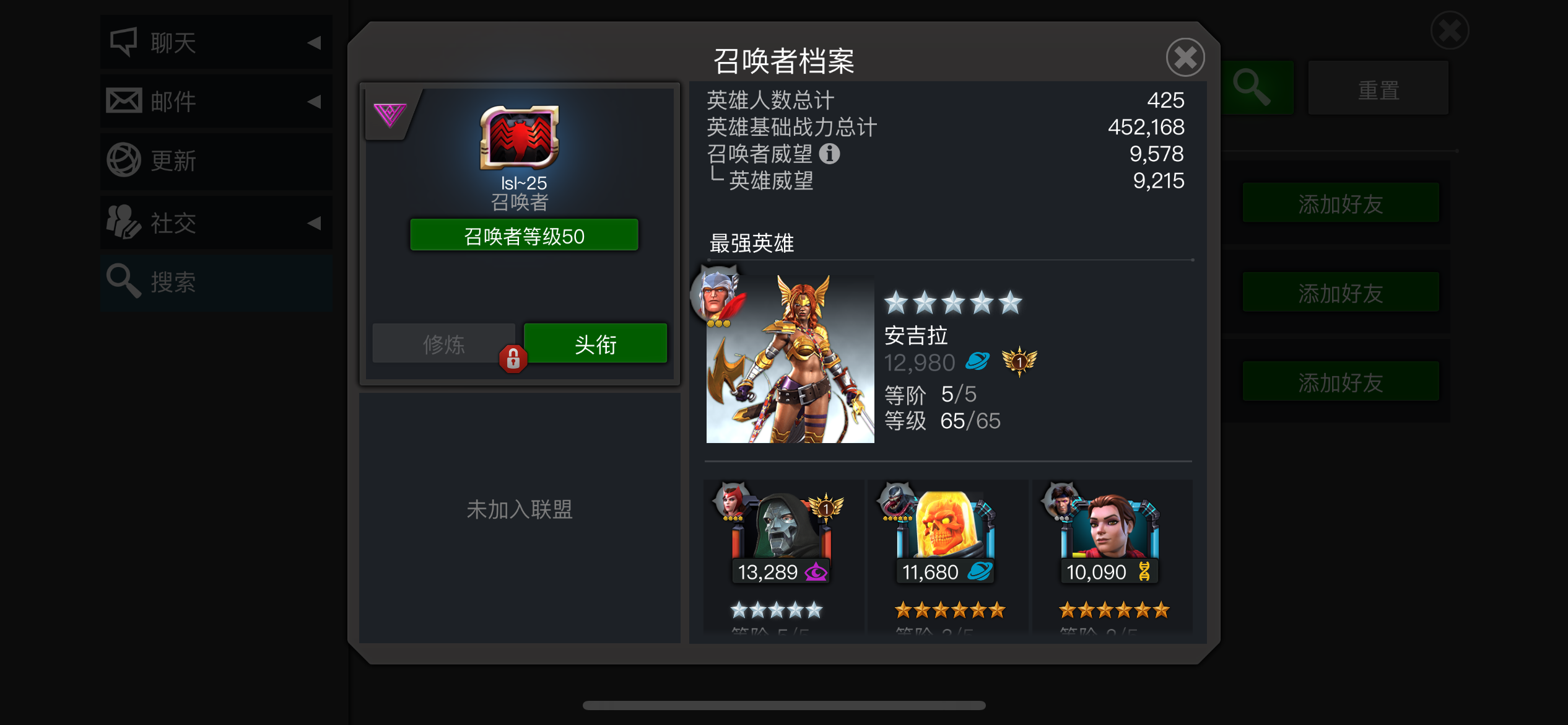Click the info icon beside 召唤者威望
1568x725 pixels.
[x=829, y=153]
